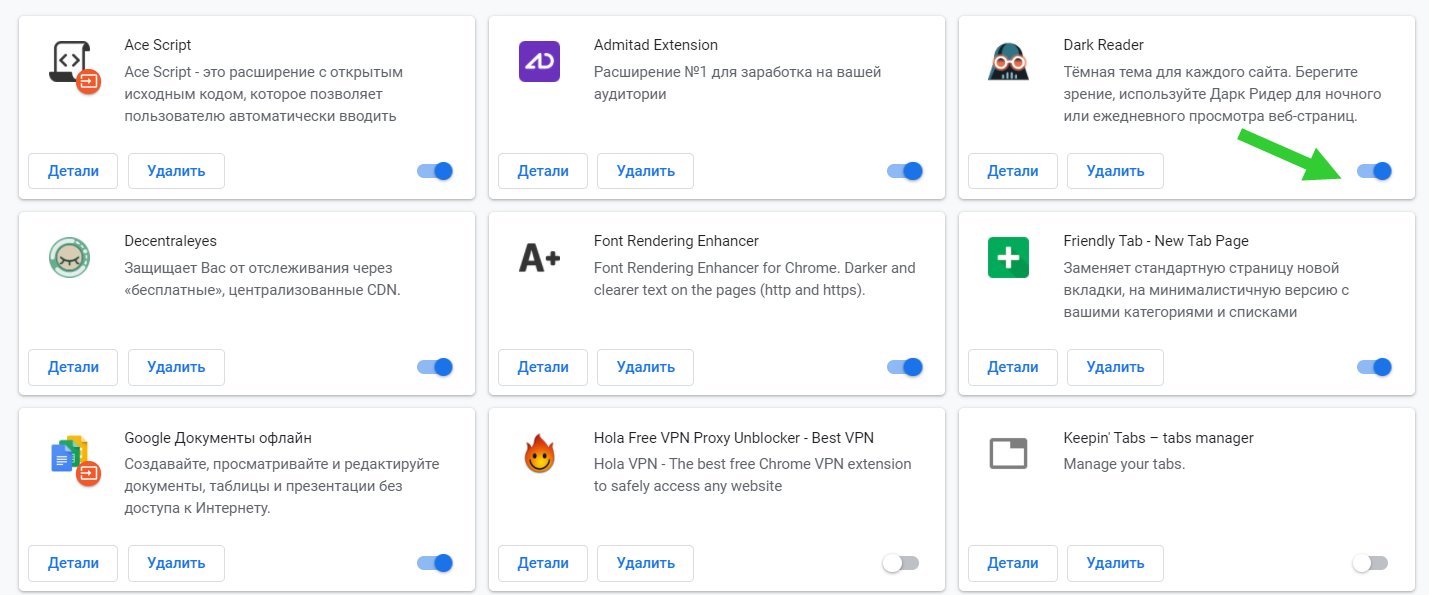Click the Hola Free VPN Proxy Unblocker title
1429x595 pixels.
(x=734, y=437)
